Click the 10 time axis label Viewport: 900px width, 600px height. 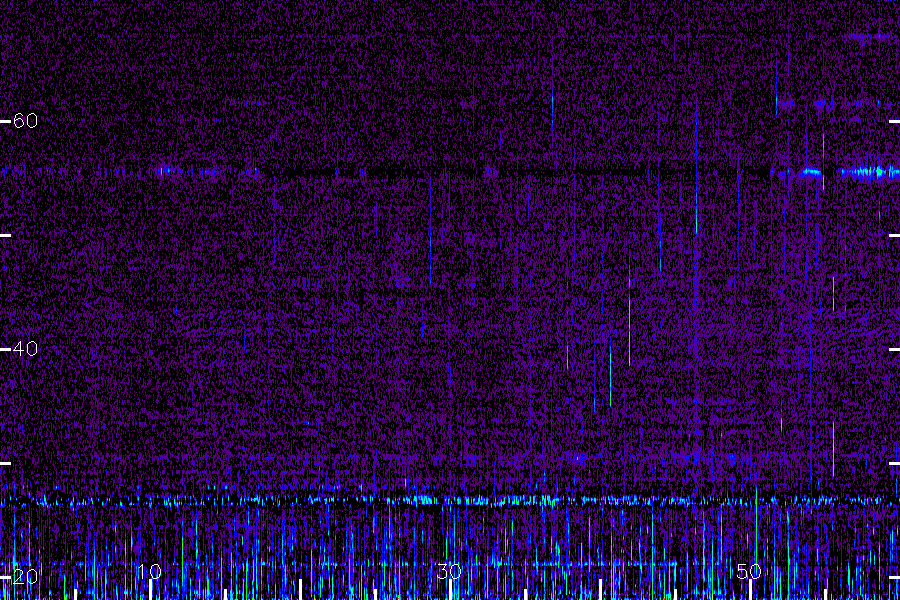149,571
